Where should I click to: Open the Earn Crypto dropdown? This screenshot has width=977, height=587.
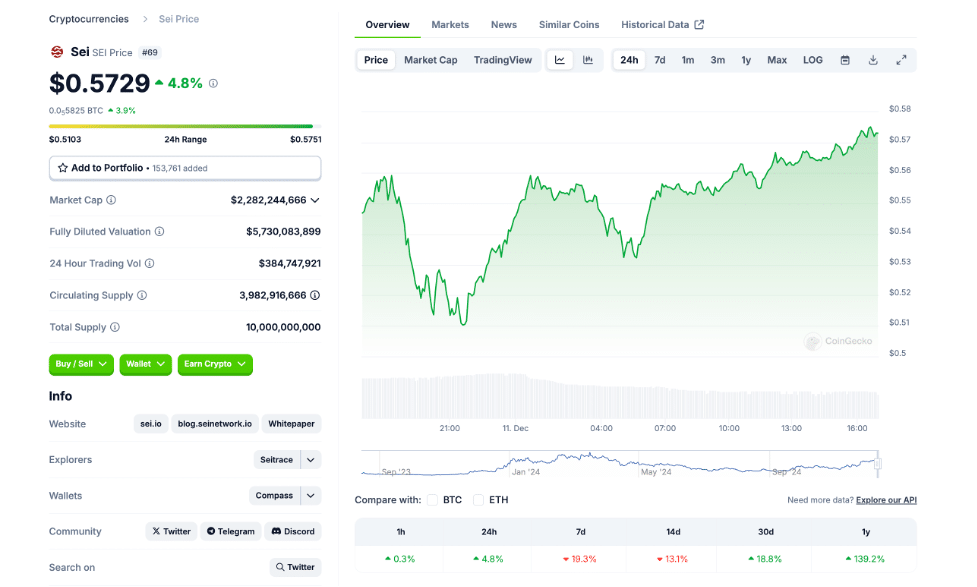(x=215, y=364)
